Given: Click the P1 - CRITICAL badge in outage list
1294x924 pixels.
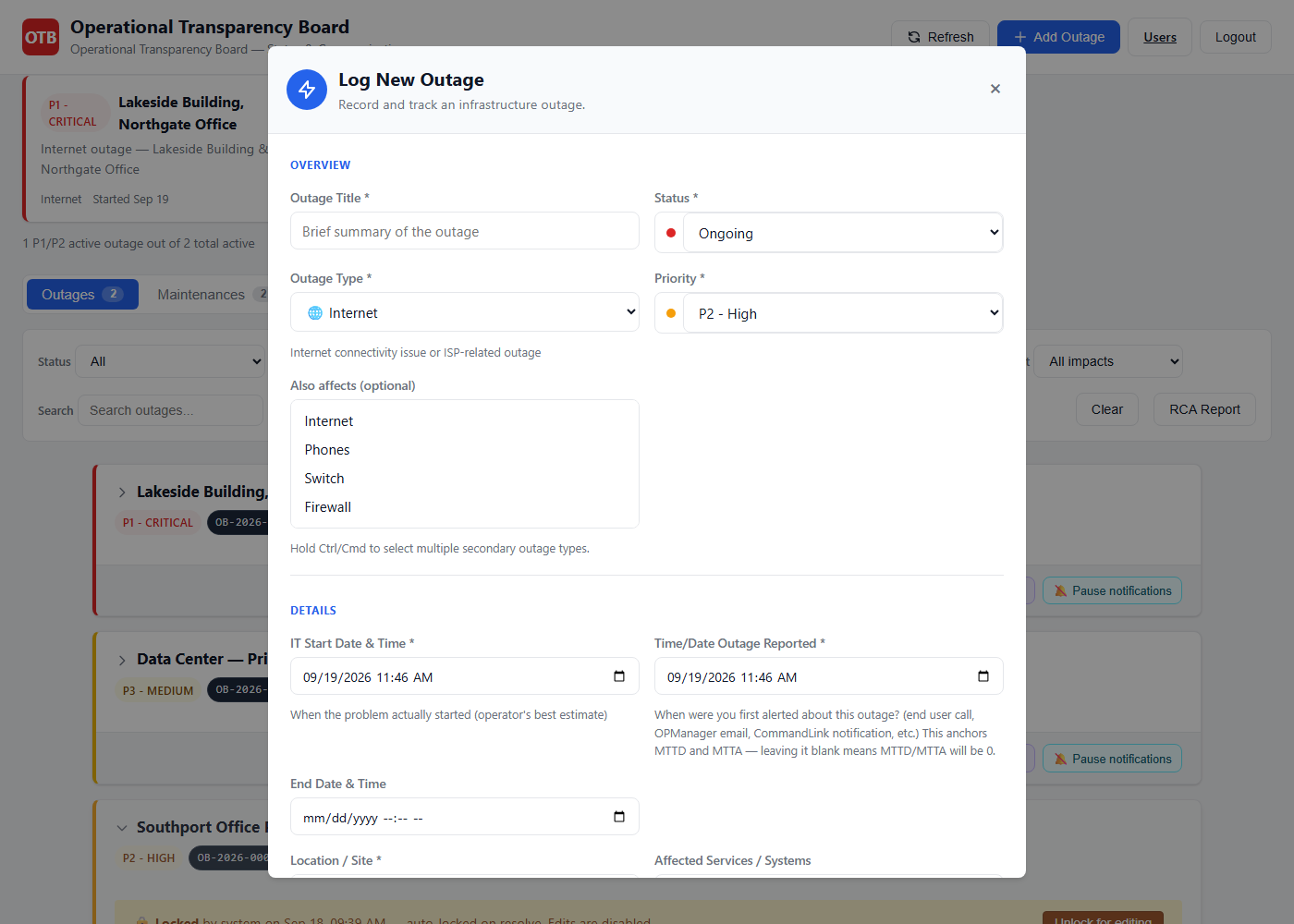Looking at the screenshot, I should pyautogui.click(x=158, y=523).
